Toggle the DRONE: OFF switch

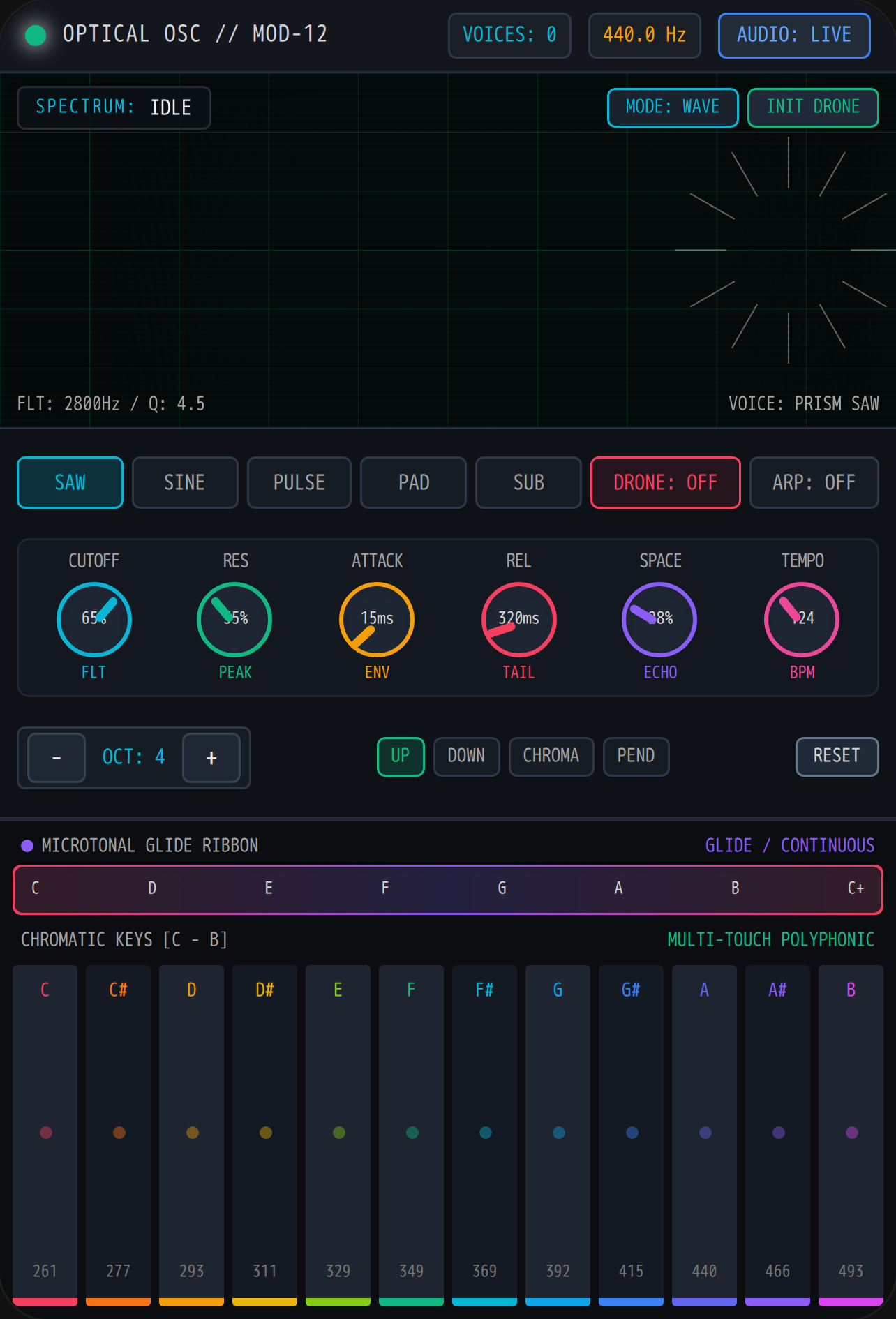(x=665, y=482)
